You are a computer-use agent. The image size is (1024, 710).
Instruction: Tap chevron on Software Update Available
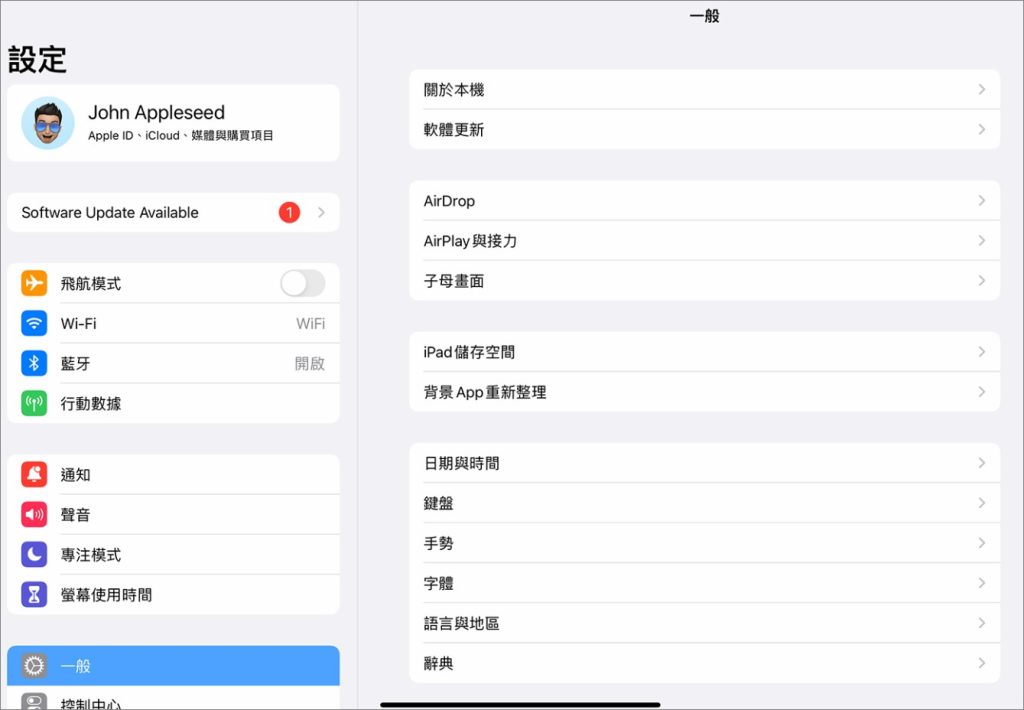pyautogui.click(x=321, y=212)
